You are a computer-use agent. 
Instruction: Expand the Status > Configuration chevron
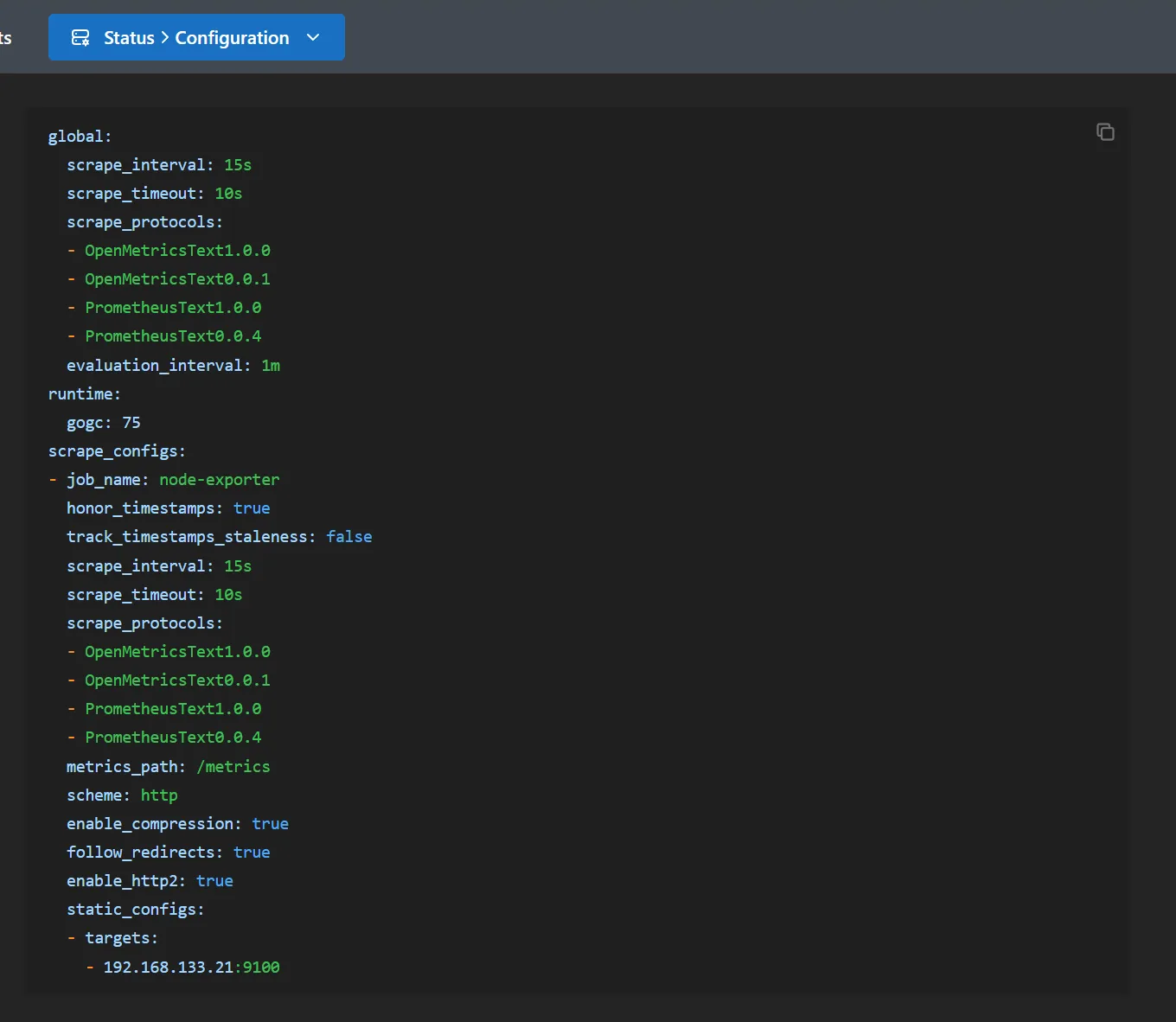pyautogui.click(x=313, y=38)
